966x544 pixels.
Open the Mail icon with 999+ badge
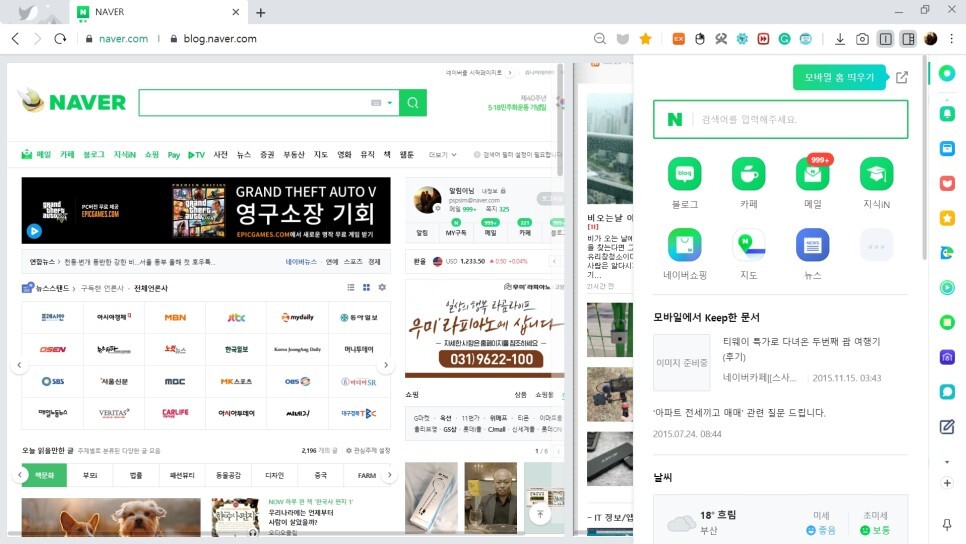point(813,174)
